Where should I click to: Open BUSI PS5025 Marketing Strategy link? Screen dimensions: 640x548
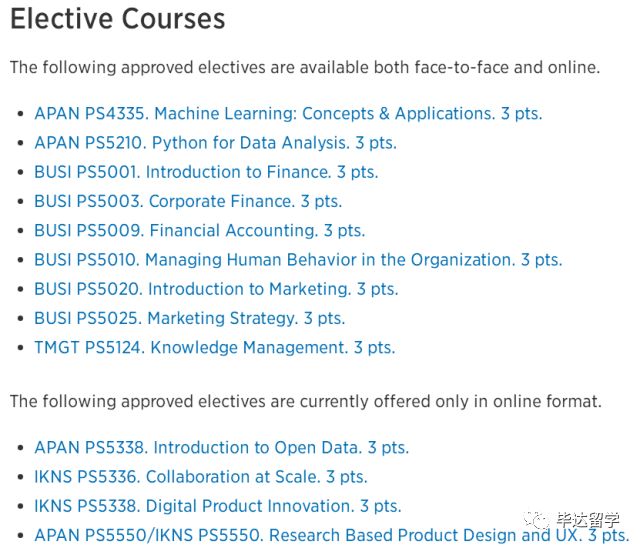pyautogui.click(x=190, y=318)
